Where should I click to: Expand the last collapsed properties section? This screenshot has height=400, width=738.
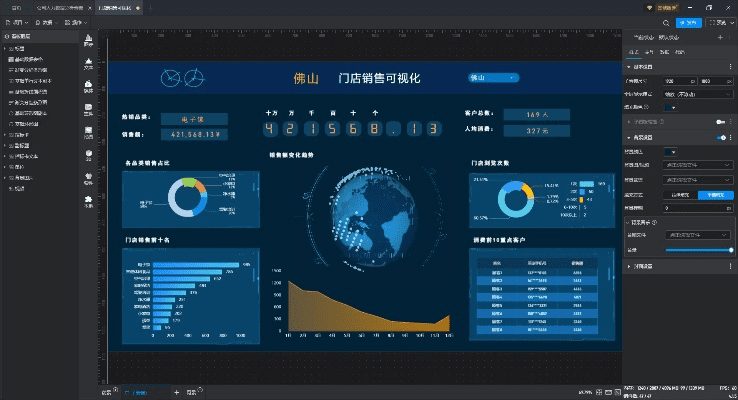(x=629, y=266)
